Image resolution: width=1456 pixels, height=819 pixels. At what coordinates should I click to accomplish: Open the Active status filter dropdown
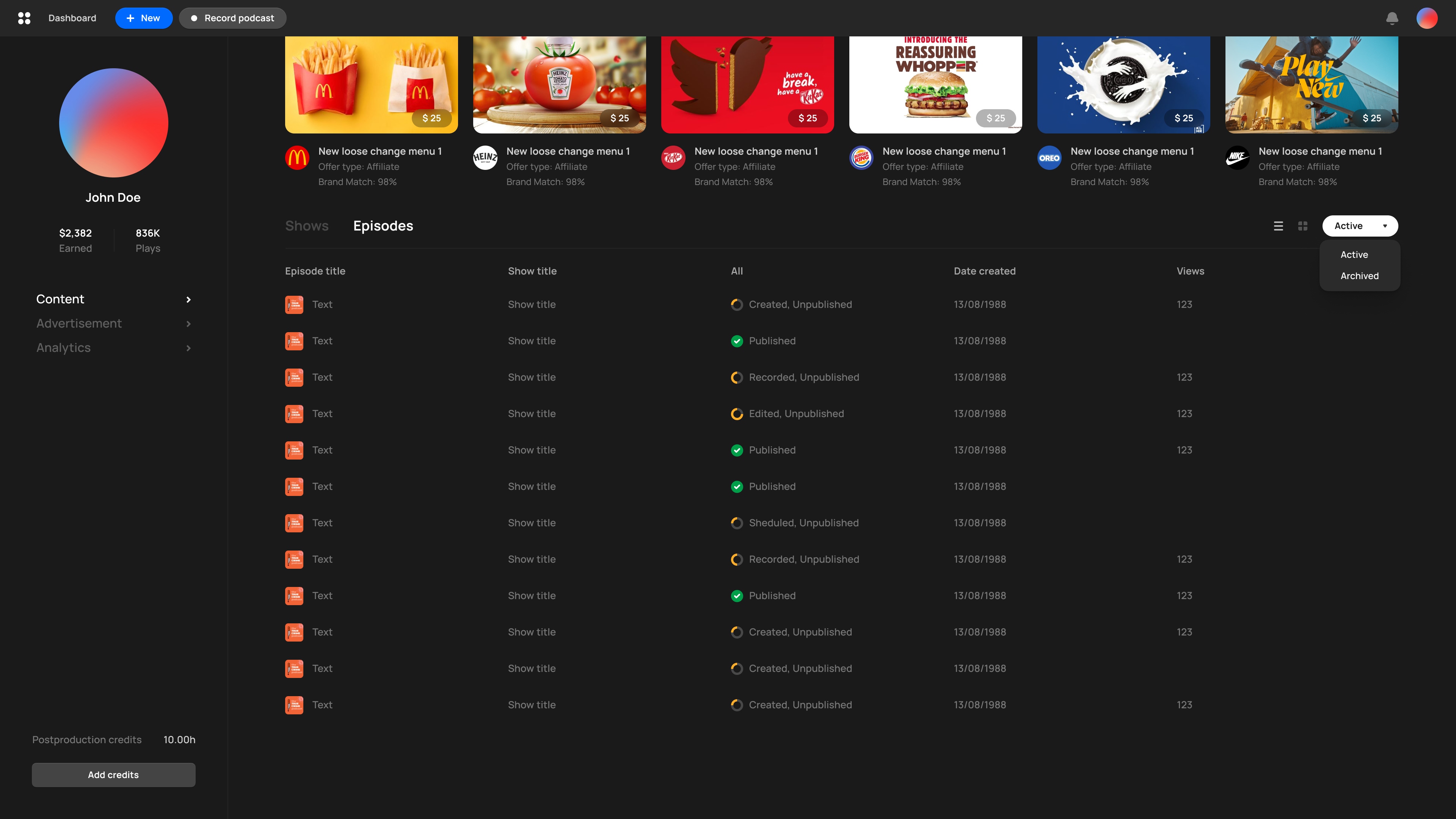tap(1360, 226)
